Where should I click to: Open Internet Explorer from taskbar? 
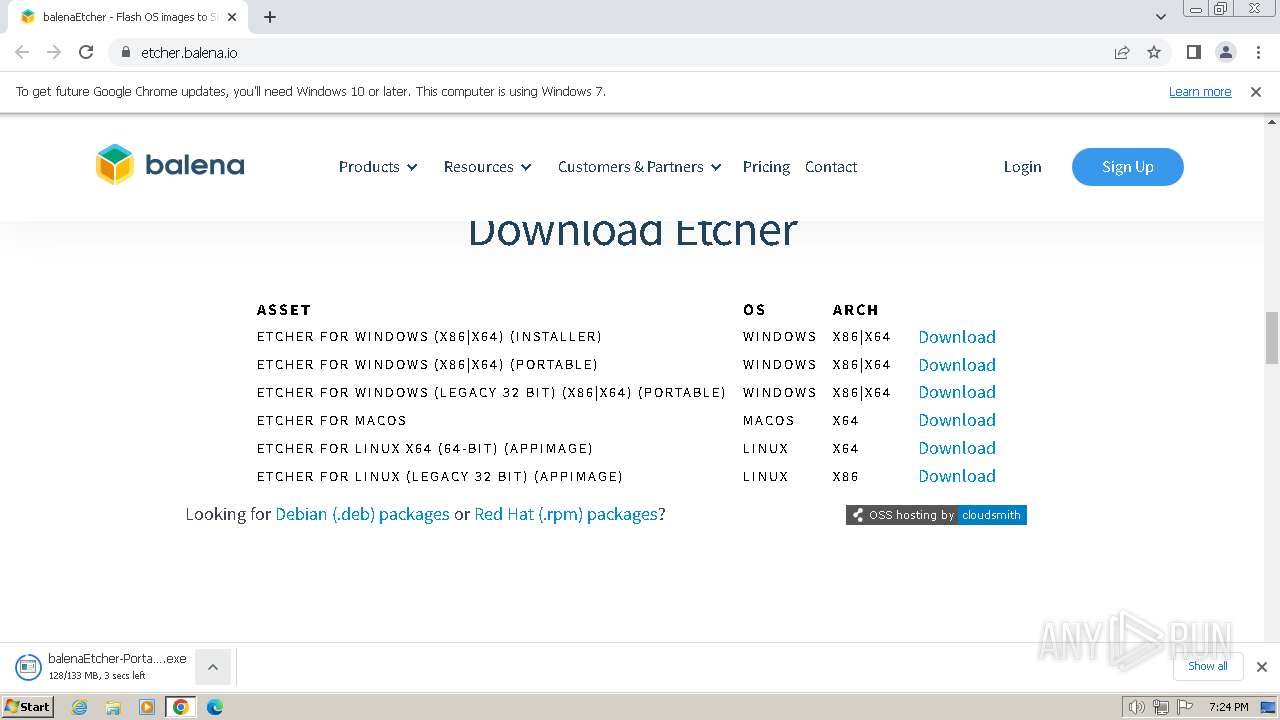(80, 707)
